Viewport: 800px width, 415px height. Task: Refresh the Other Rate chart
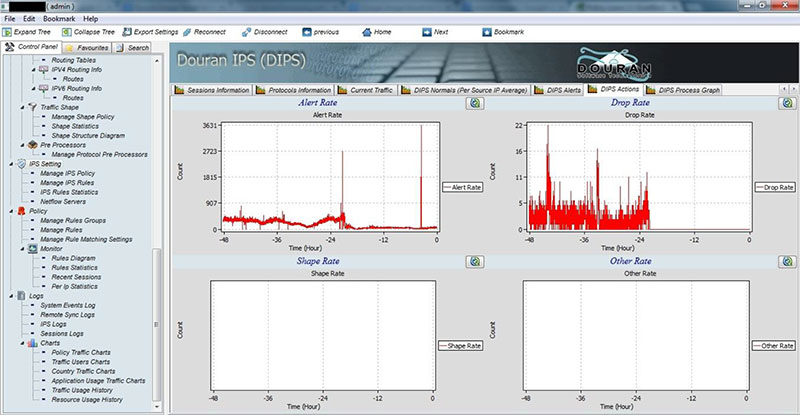(788, 262)
